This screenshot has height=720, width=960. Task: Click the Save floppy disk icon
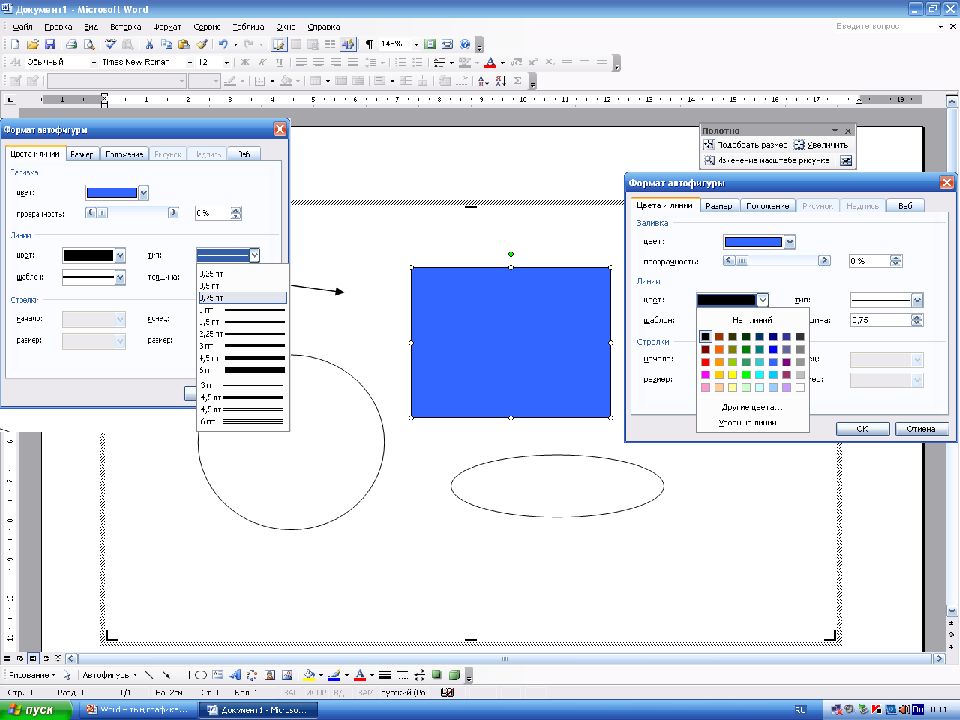point(50,44)
